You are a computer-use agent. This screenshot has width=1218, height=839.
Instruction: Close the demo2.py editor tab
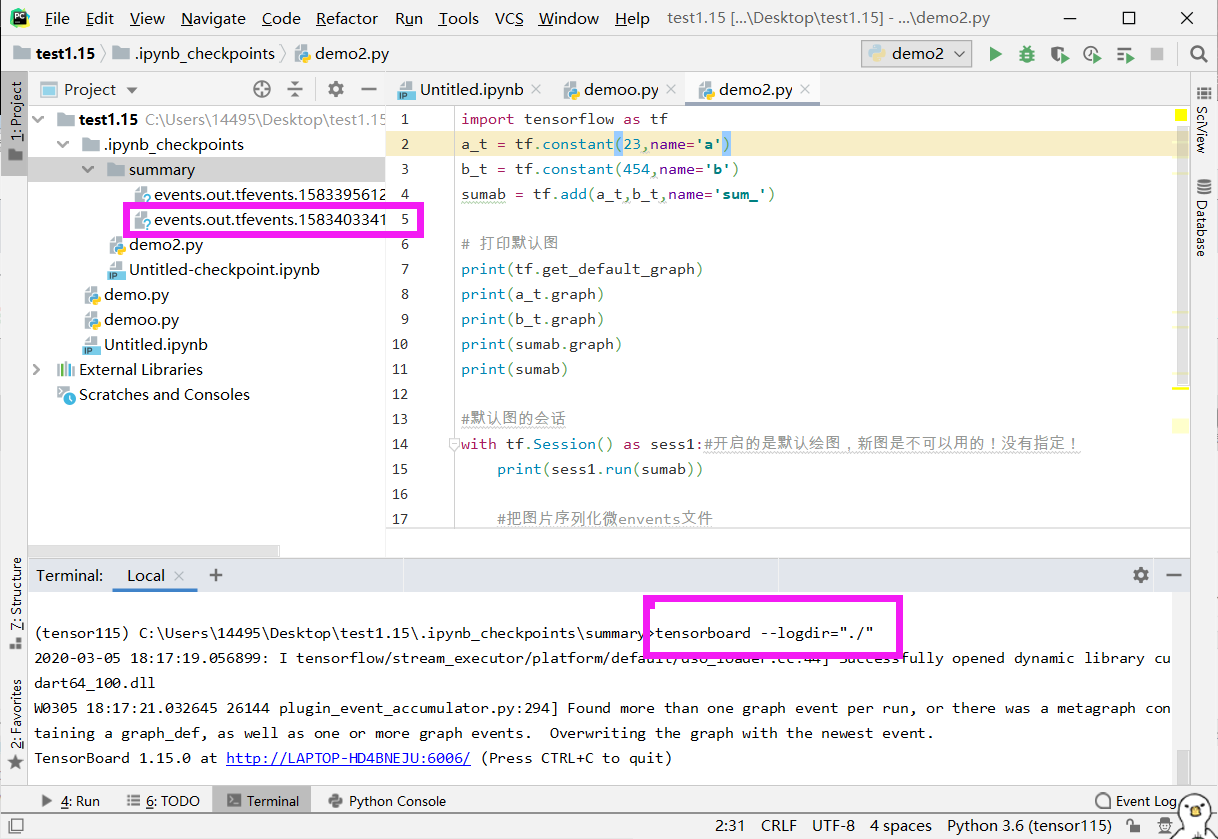coord(804,90)
